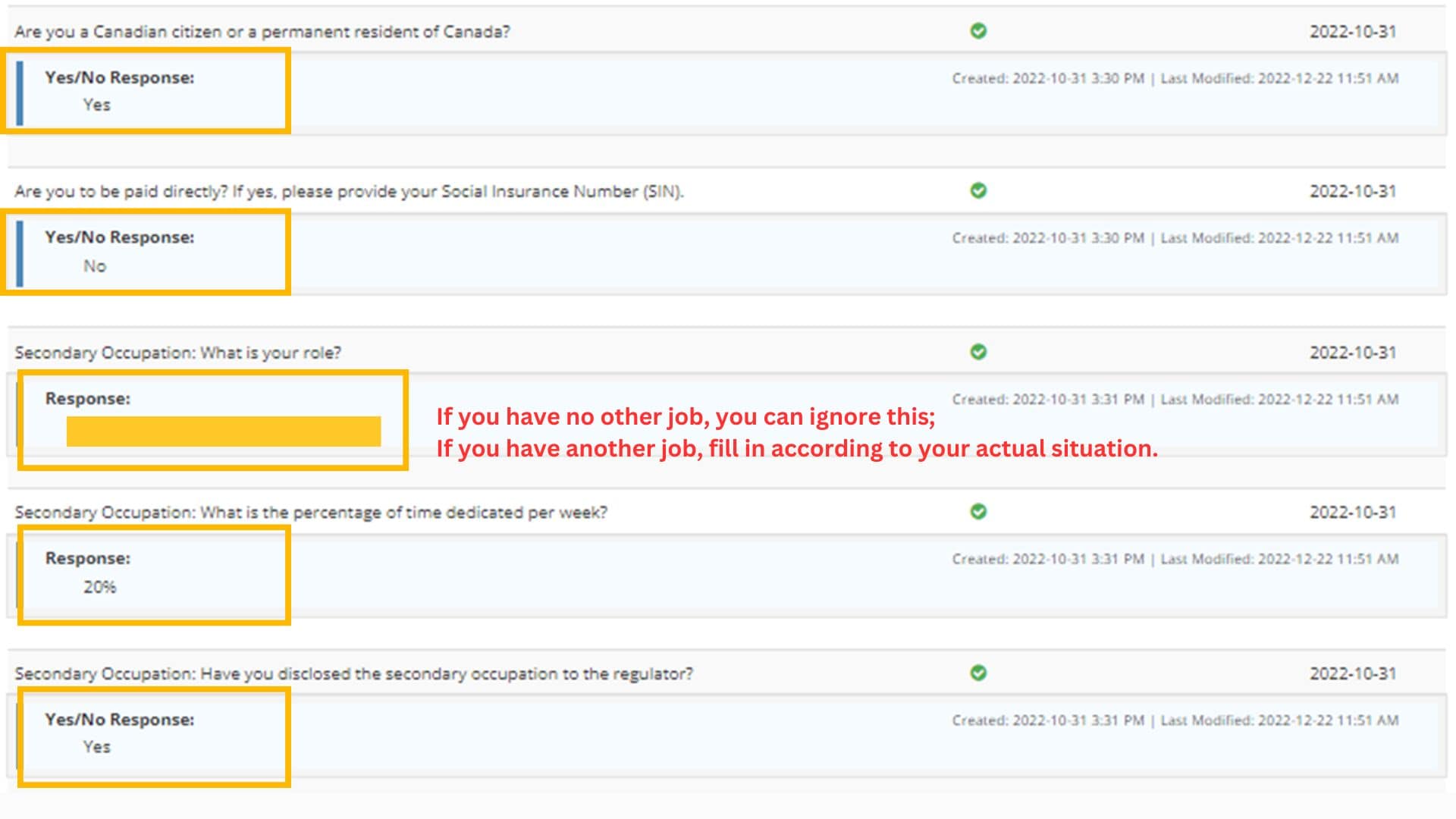
Task: Click Last Modified timestamp in 20% response
Action: [x=1279, y=559]
